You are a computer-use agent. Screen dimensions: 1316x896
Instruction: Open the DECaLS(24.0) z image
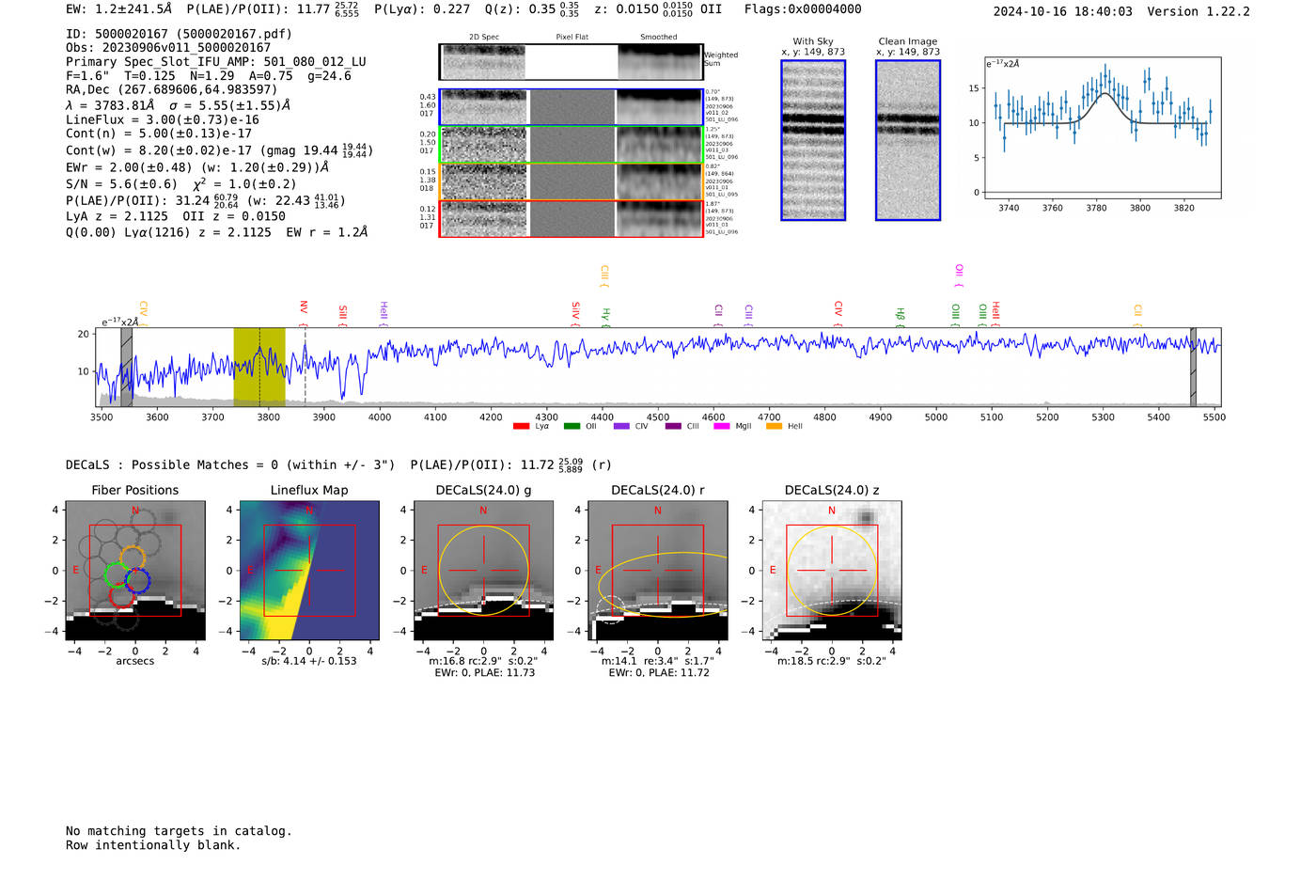[x=832, y=571]
